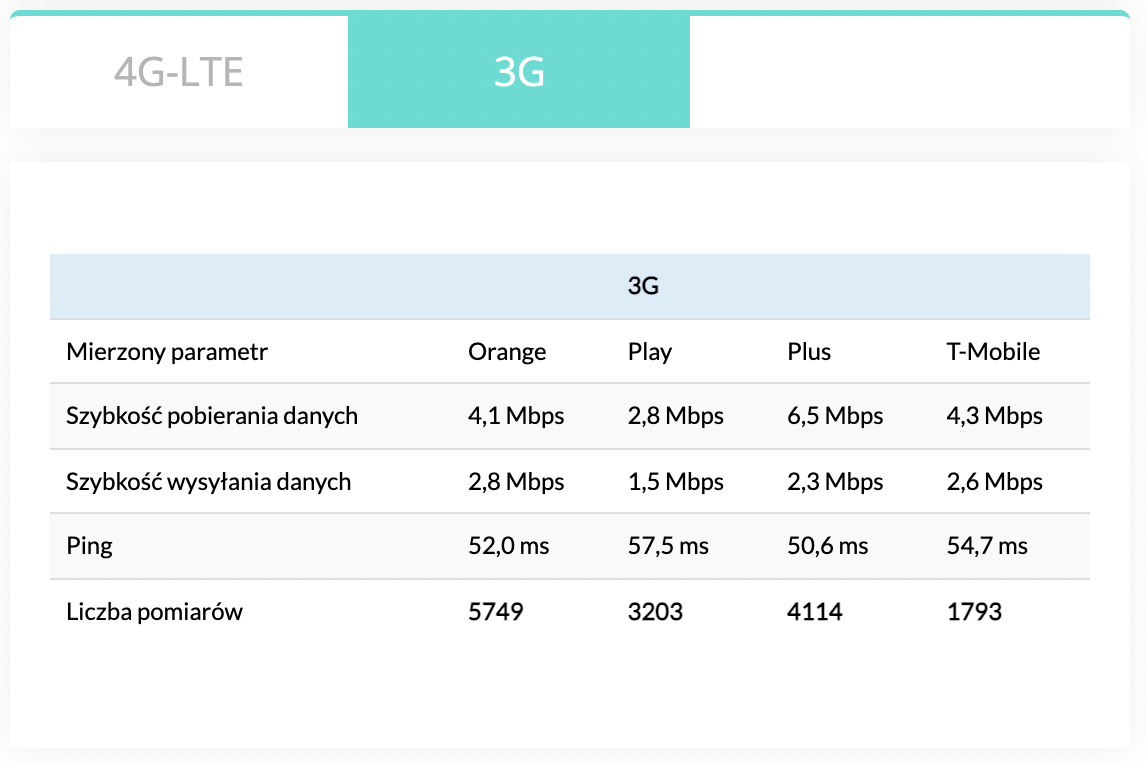
Task: Switch to the 4G-LTE tab
Action: (x=179, y=72)
